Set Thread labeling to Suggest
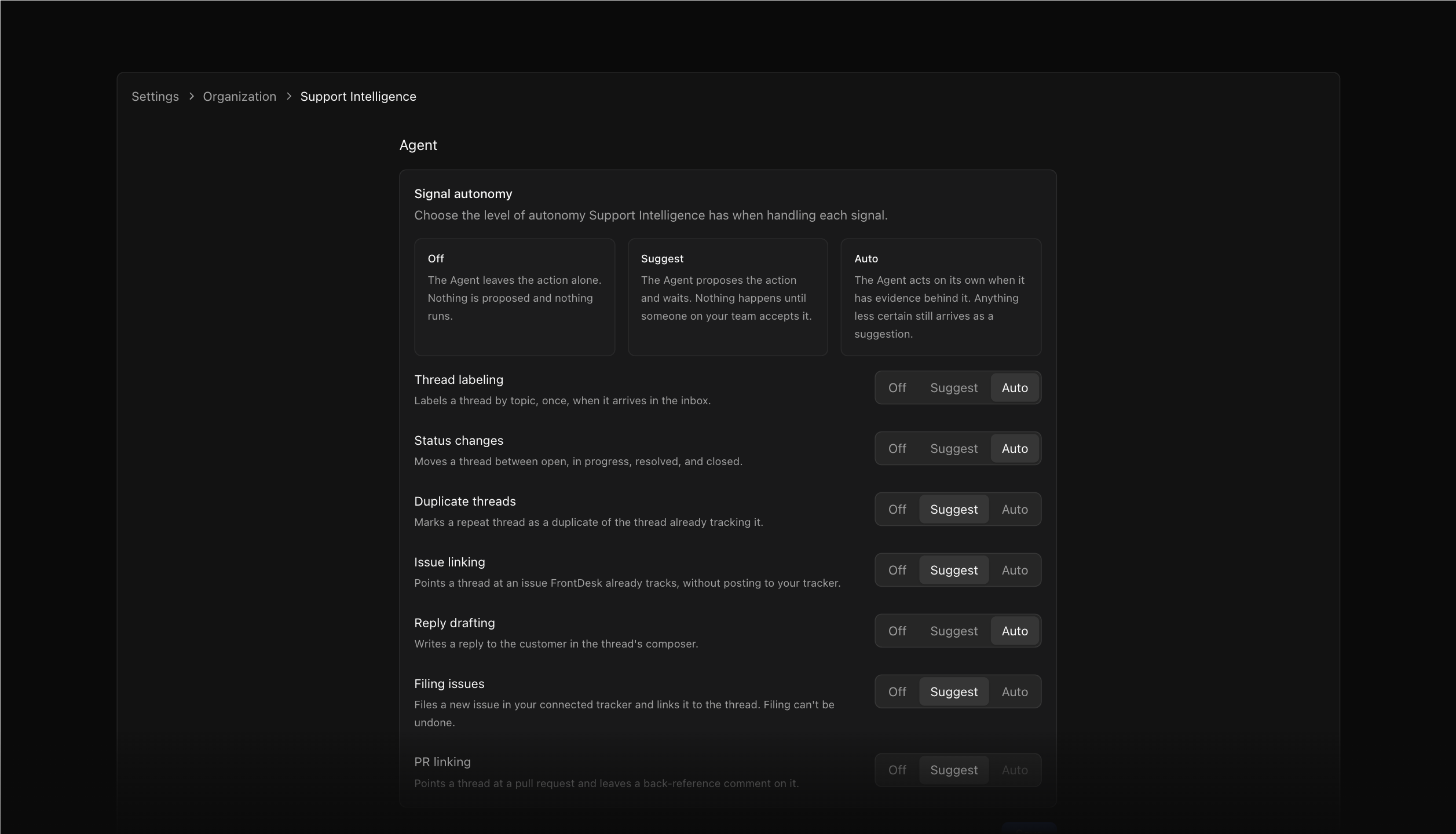 954,387
